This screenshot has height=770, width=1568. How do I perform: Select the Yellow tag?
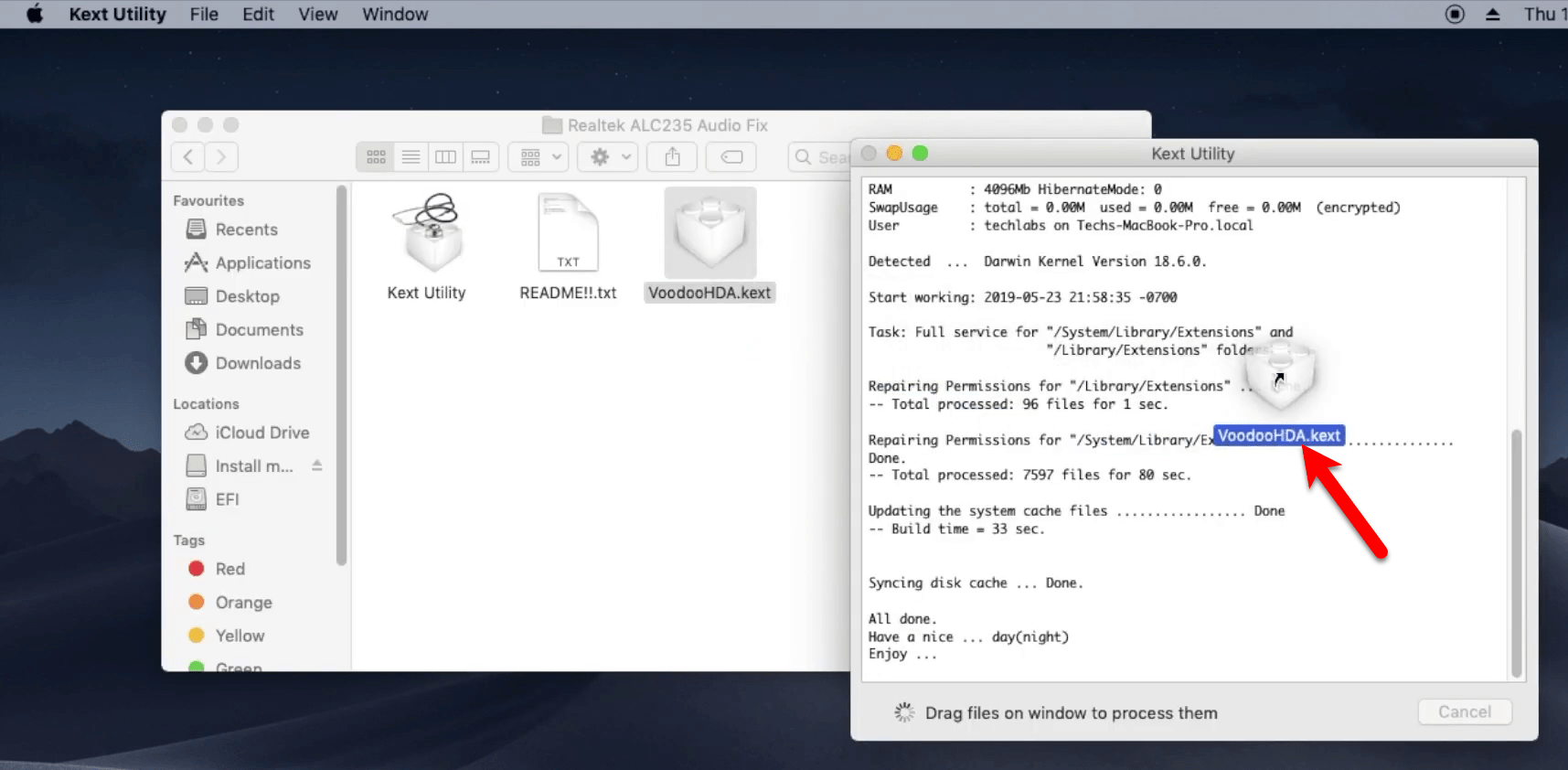tap(240, 636)
